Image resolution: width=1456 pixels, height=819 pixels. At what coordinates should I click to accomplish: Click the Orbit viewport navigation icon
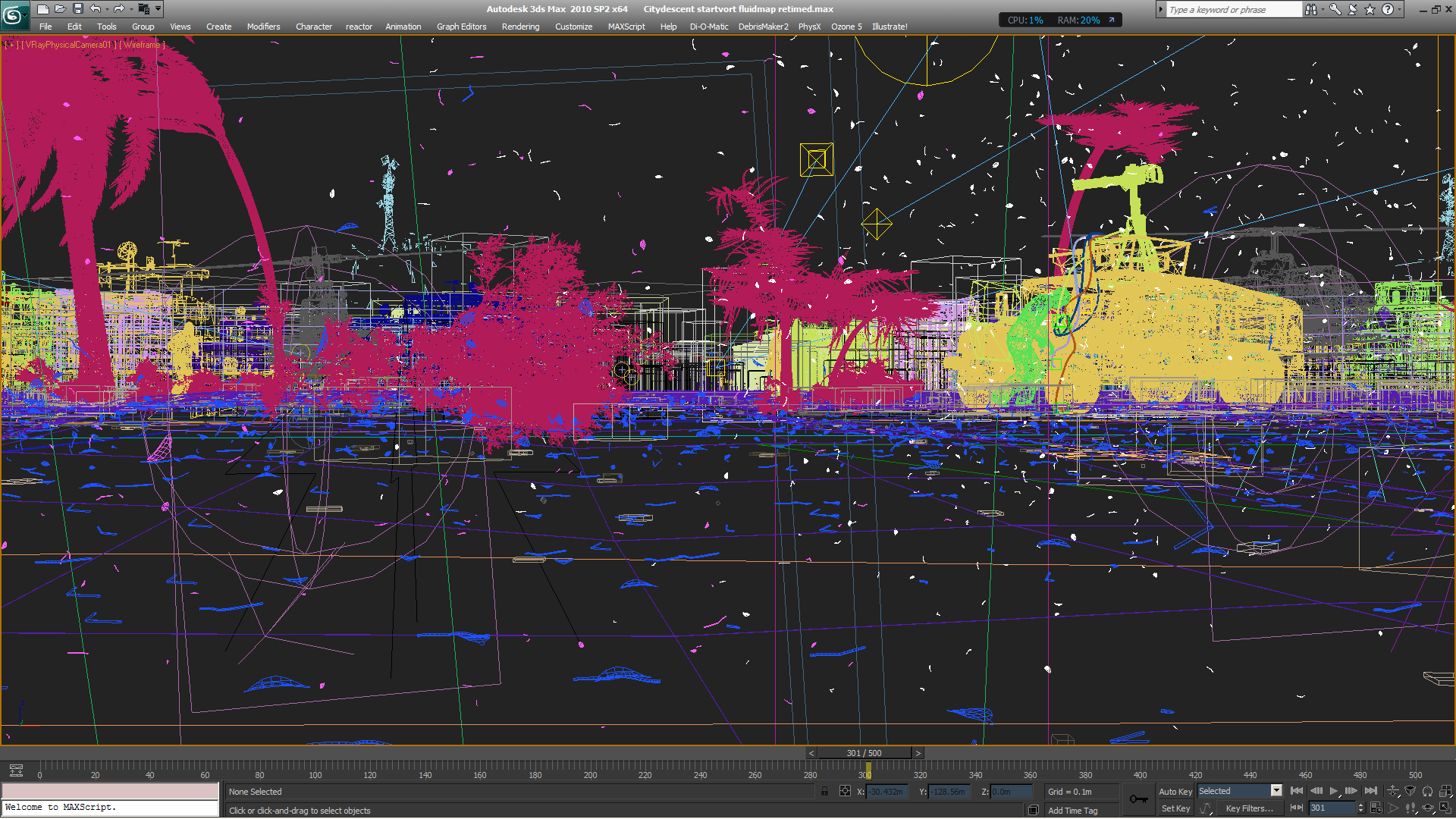1428,808
